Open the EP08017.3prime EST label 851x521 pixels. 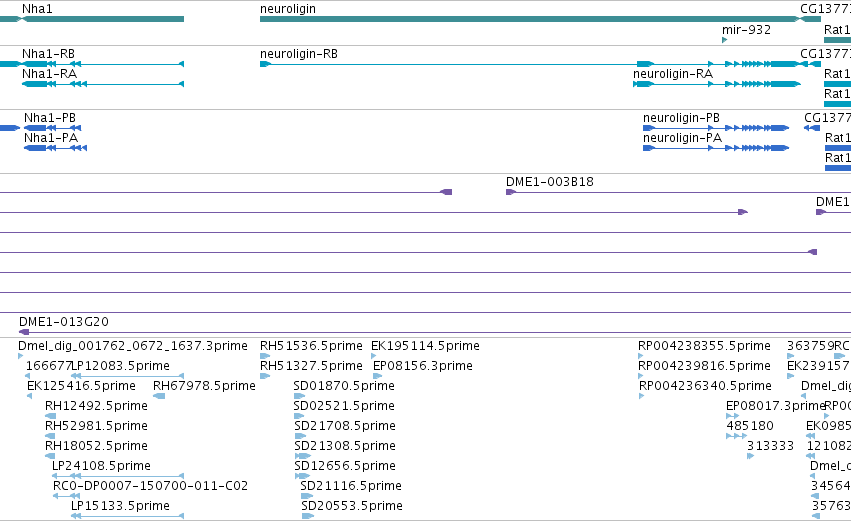(776, 406)
